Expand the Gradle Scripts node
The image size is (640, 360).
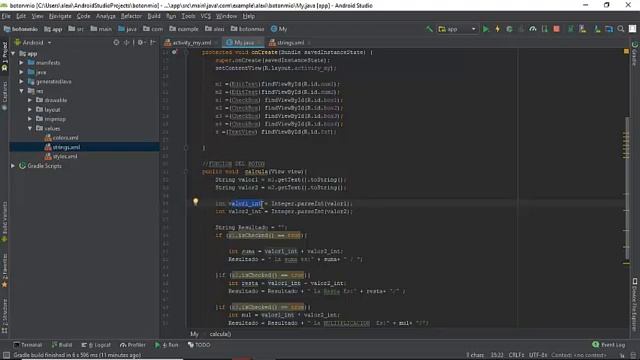point(13,166)
